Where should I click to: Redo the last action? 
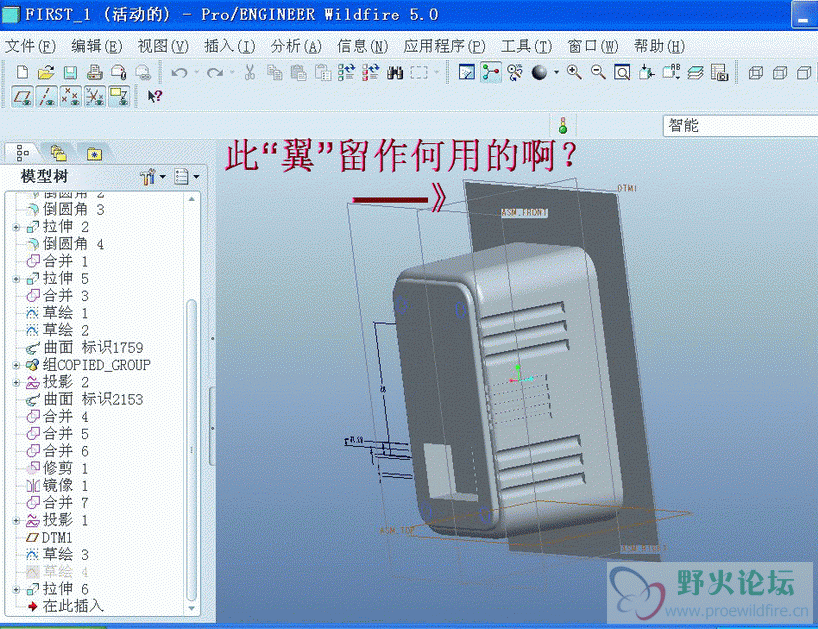pos(214,72)
